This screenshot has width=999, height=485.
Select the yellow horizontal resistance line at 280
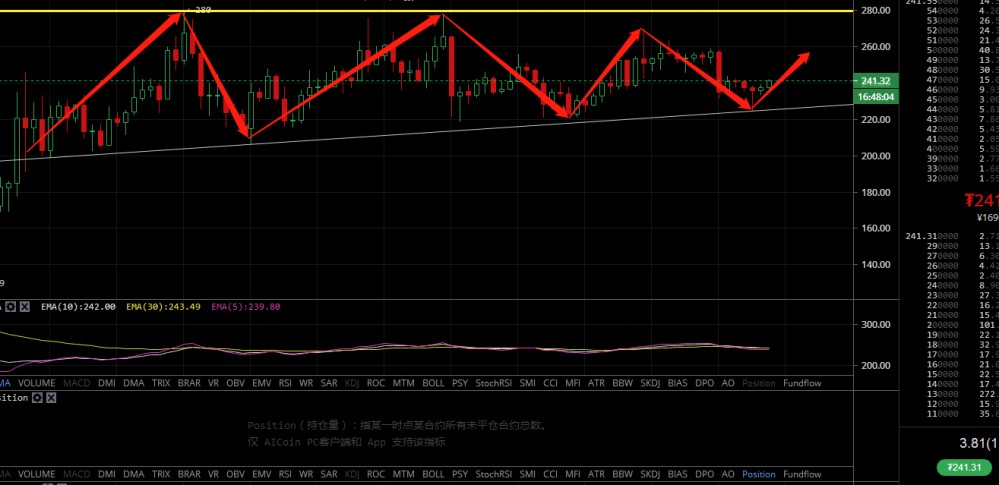[x=600, y=11]
